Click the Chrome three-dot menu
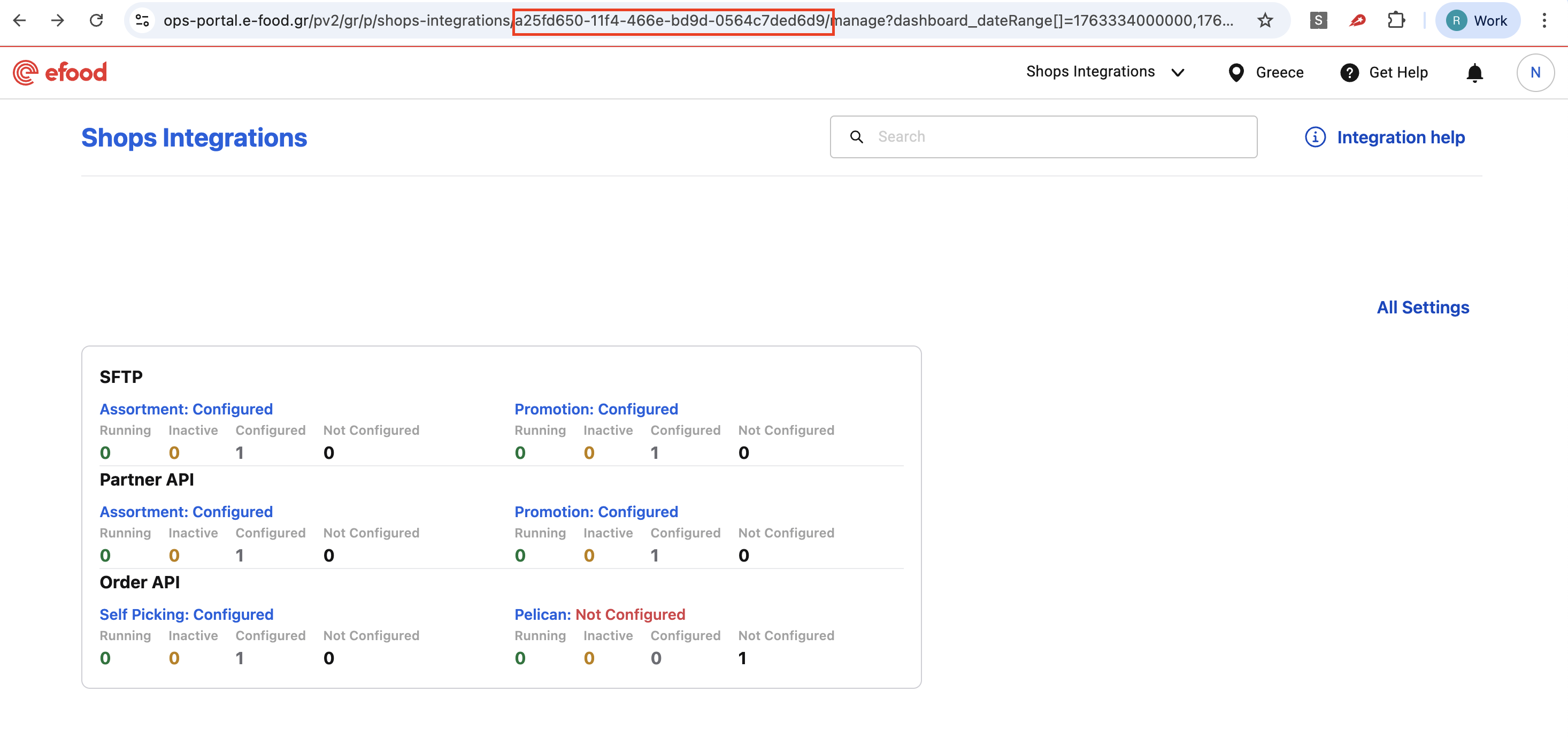Screen dimensions: 1568x738 [1544, 21]
